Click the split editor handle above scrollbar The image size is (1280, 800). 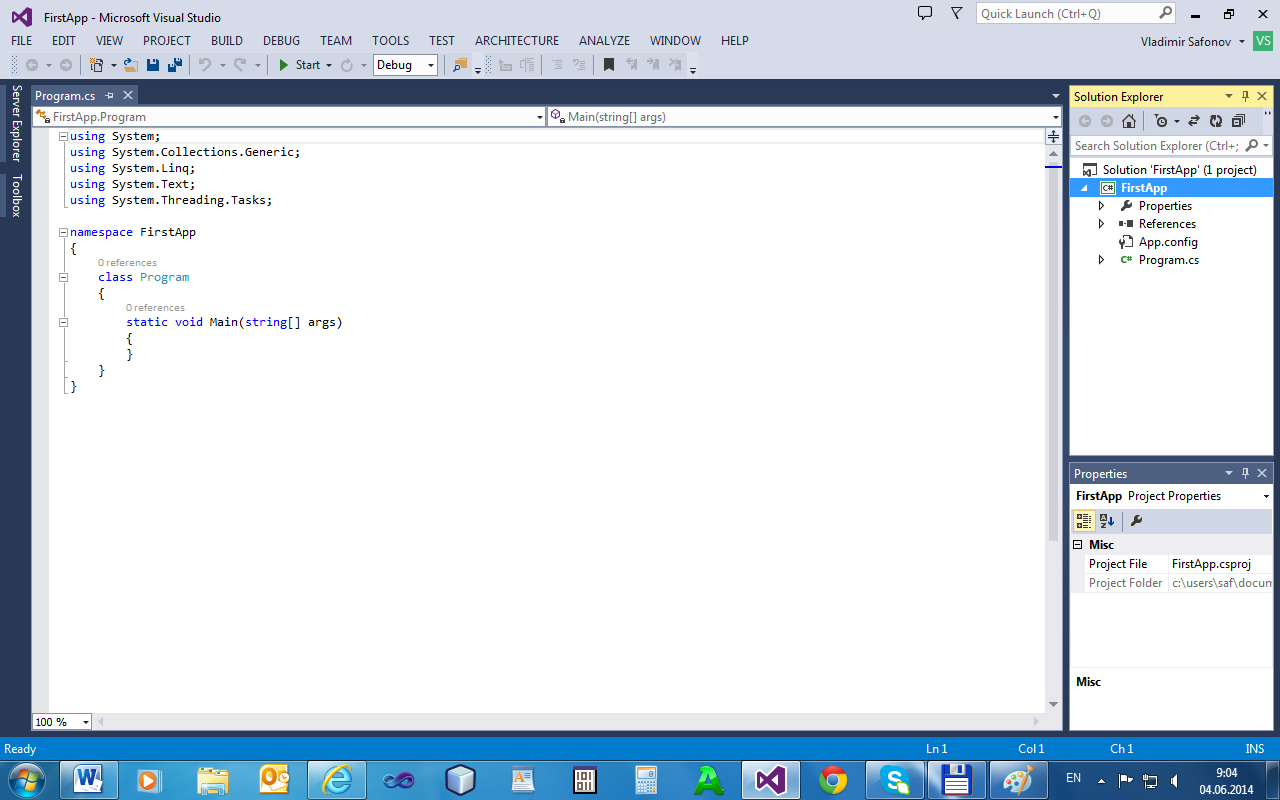[1053, 137]
